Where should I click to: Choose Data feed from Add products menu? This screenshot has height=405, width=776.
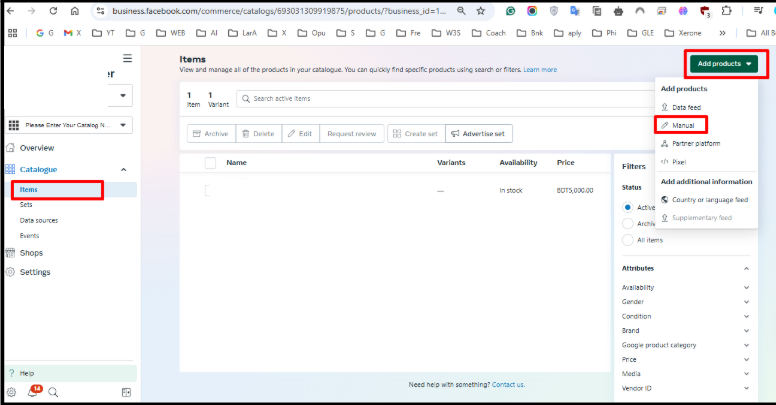tap(685, 107)
